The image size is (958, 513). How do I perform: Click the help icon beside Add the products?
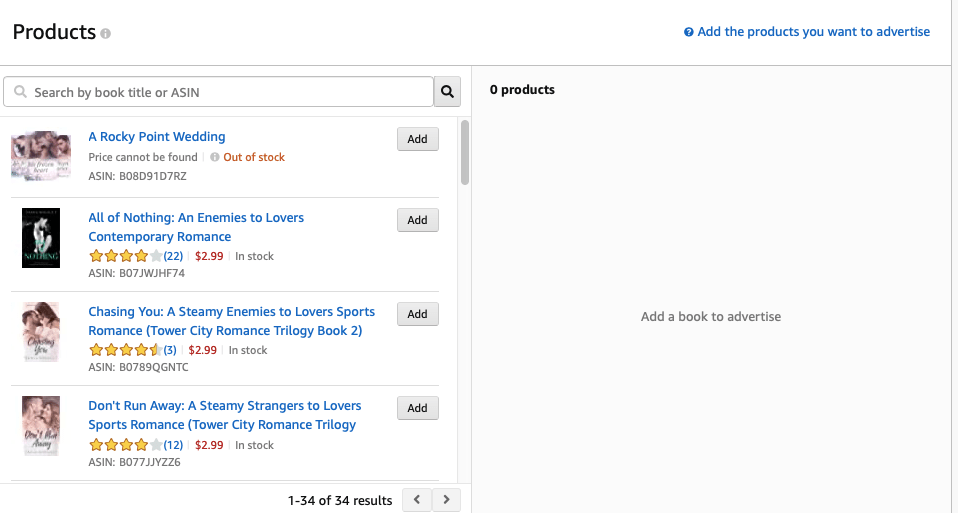(689, 32)
